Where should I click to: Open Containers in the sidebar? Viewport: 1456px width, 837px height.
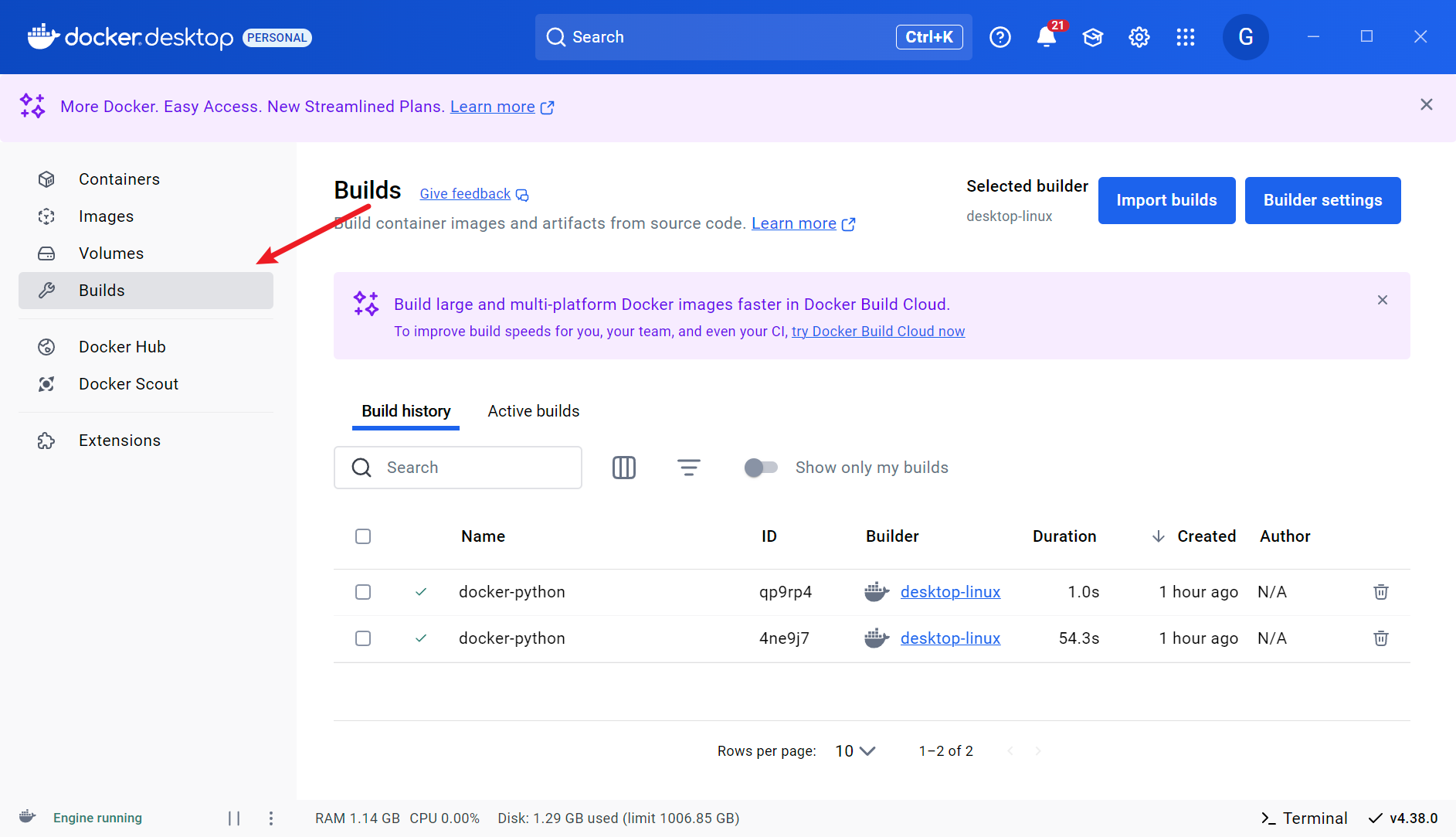tap(146, 179)
